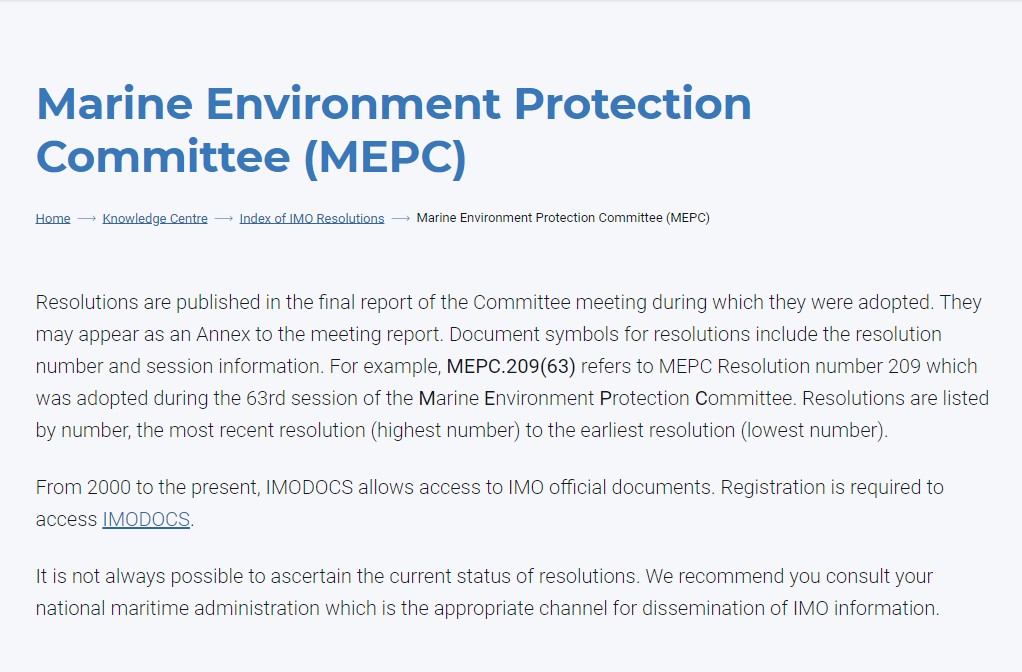The height and width of the screenshot is (672, 1022).
Task: Click the arrow following Knowledge Centre breadcrumb
Action: [x=222, y=218]
